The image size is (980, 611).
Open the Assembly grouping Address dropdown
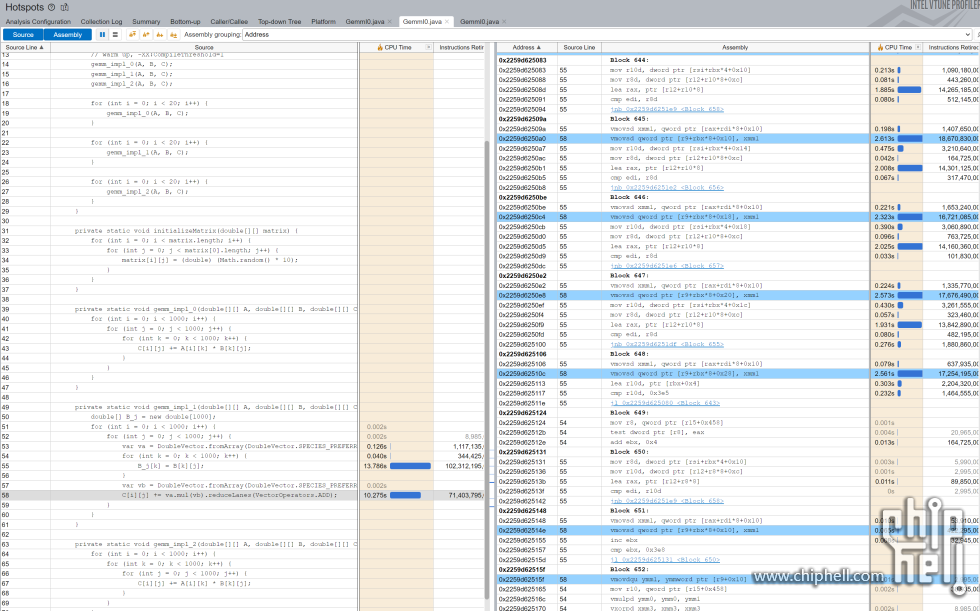[606, 34]
